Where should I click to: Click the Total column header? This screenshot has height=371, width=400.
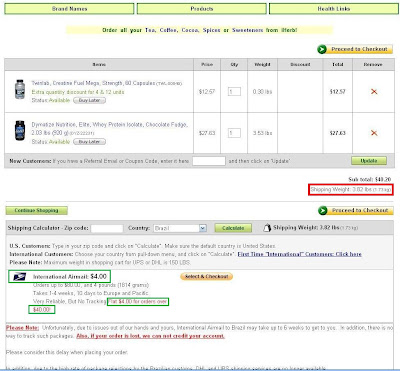[x=338, y=64]
